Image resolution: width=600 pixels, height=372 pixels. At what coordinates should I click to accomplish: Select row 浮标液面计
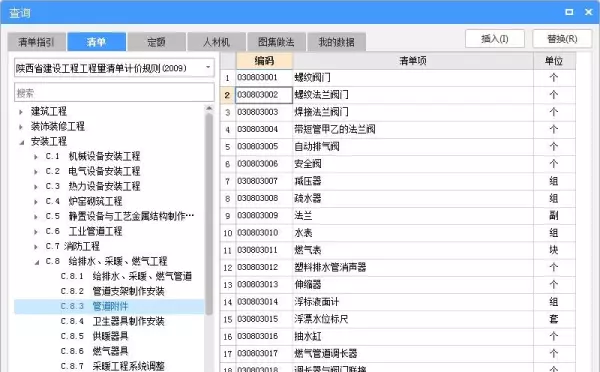[398, 302]
